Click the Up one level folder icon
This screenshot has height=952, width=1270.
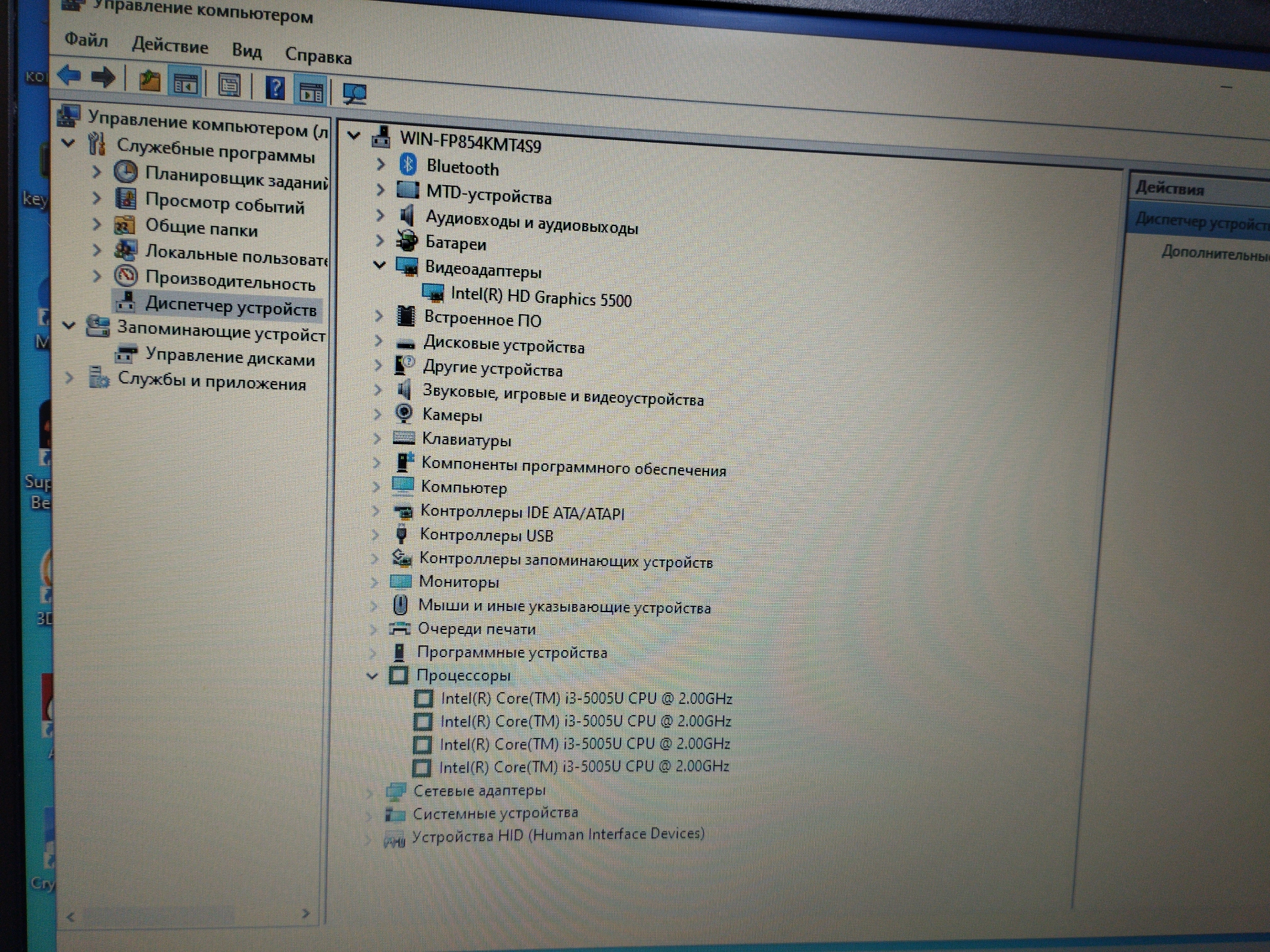click(149, 81)
